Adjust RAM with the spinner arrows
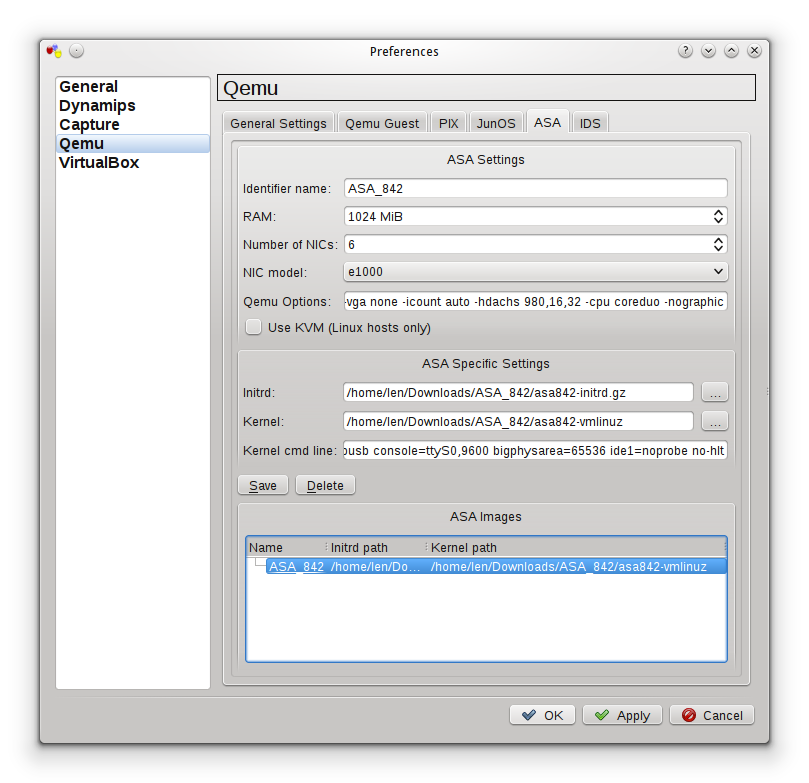Image resolution: width=809 pixels, height=783 pixels. point(718,217)
